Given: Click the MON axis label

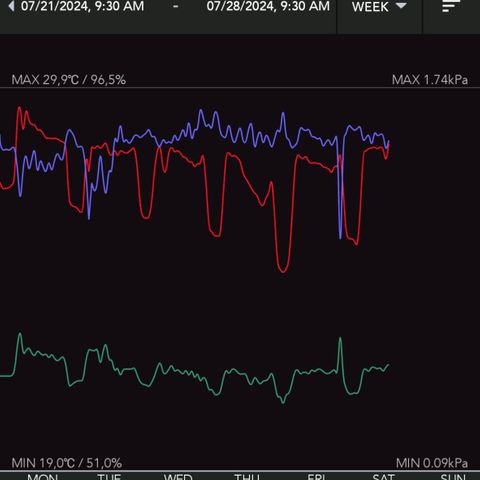Looking at the screenshot, I should (43, 477).
